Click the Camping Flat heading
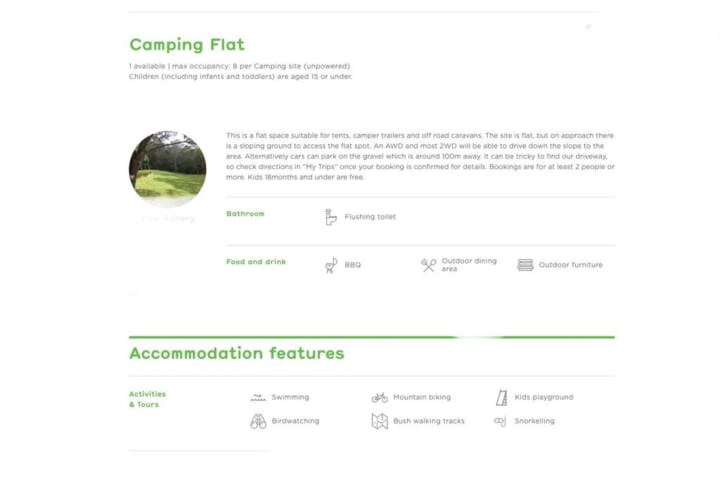The image size is (720, 480). click(x=187, y=44)
